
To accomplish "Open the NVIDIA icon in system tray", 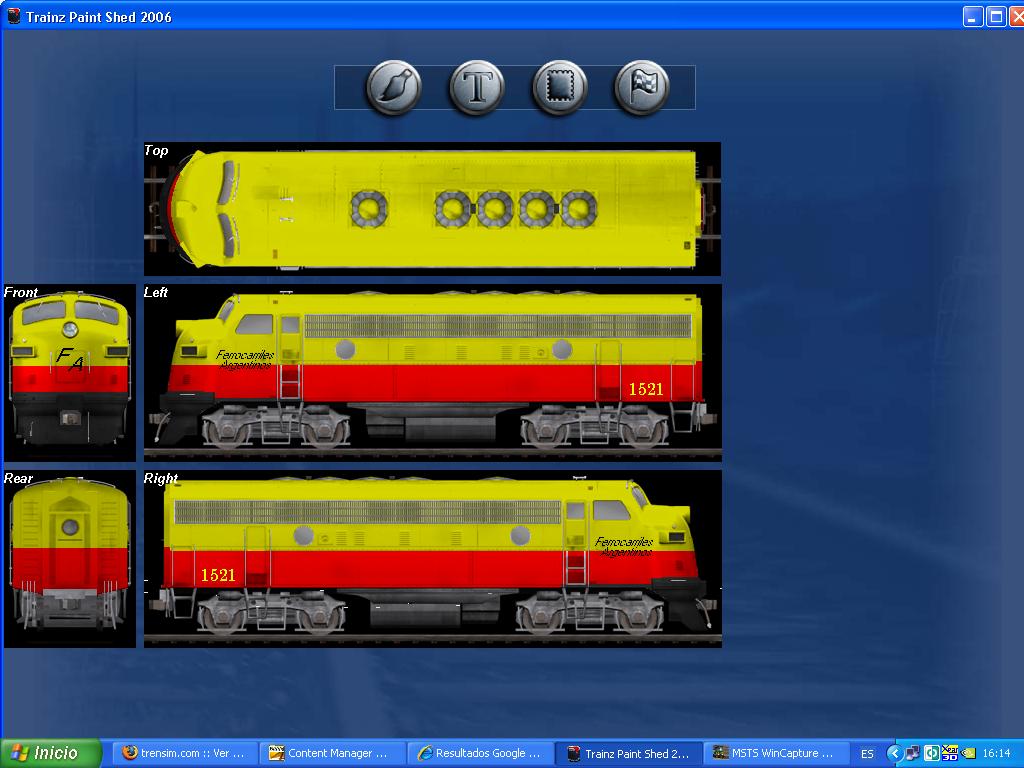I will [968, 753].
